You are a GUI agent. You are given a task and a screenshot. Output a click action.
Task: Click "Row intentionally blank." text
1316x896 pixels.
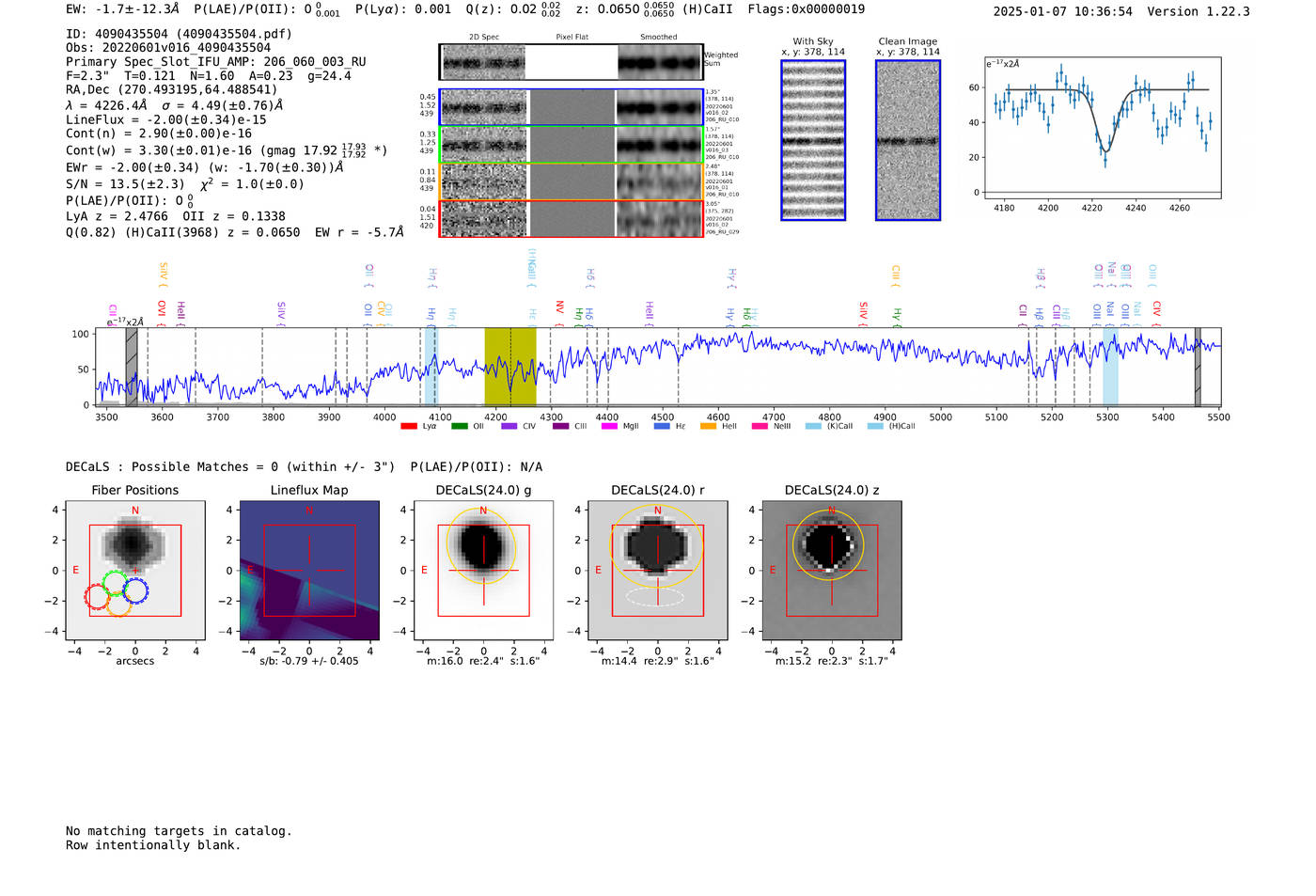[153, 845]
